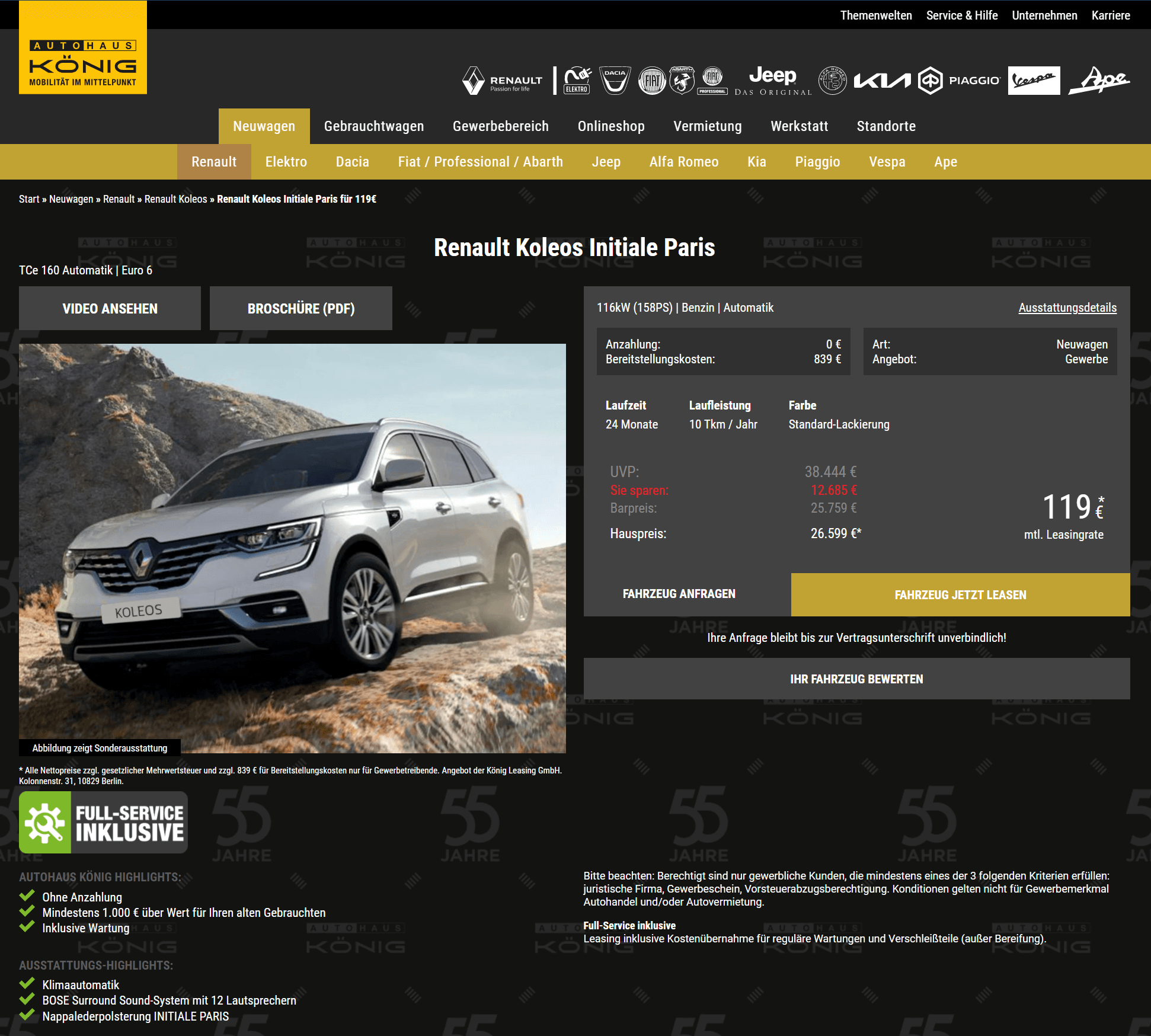
Task: Select Vespa in the submenu bar
Action: click(x=887, y=162)
